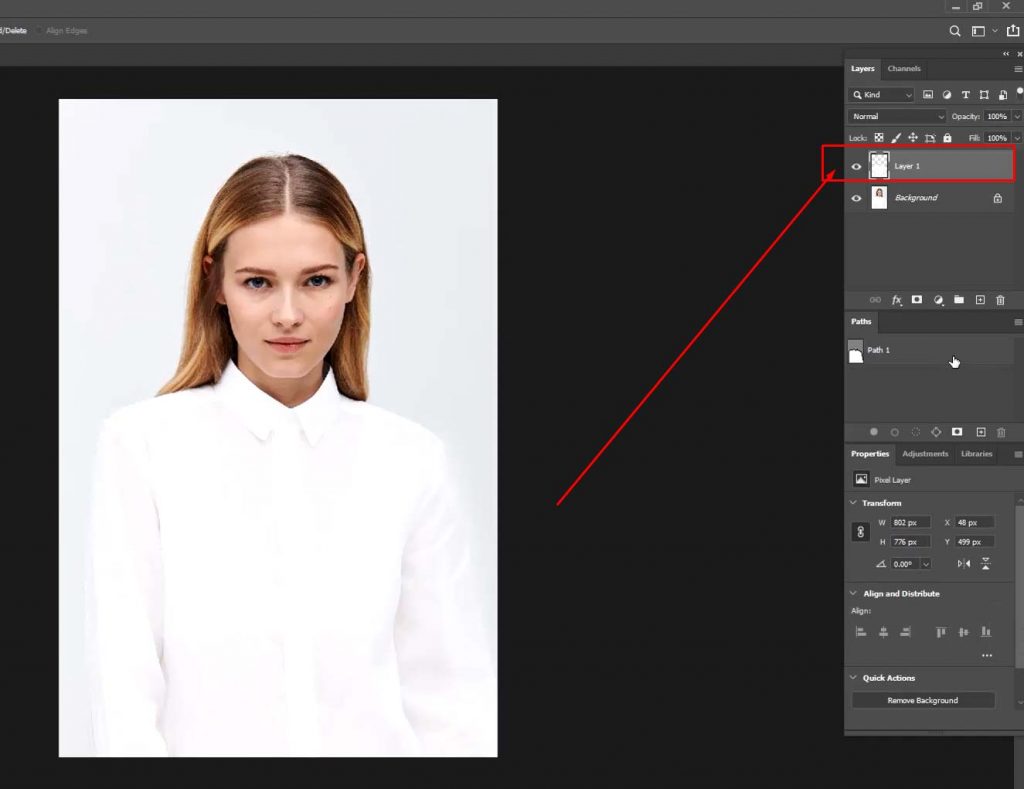
Task: Select the Lock transparent pixels icon
Action: click(x=879, y=138)
